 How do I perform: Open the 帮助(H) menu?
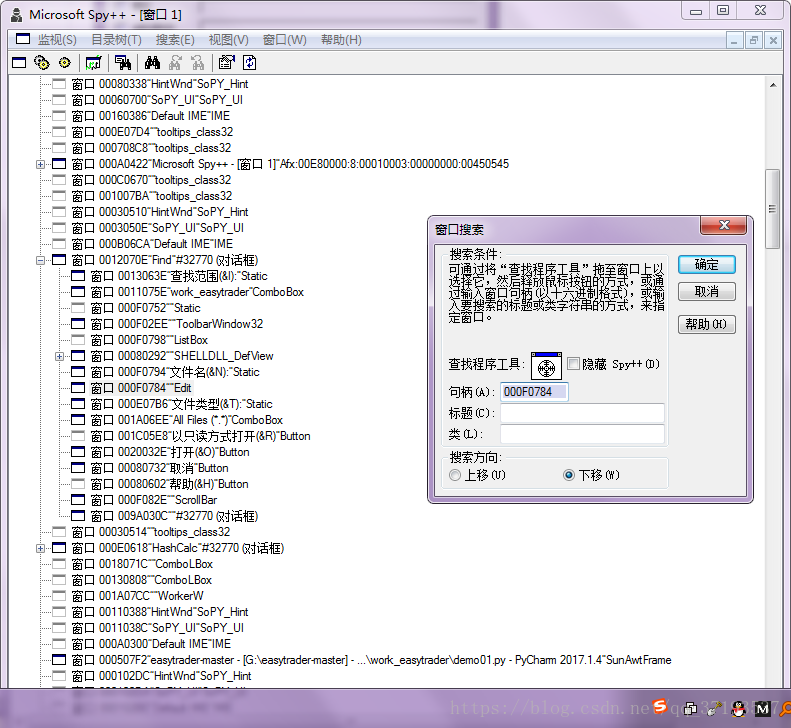click(x=342, y=40)
